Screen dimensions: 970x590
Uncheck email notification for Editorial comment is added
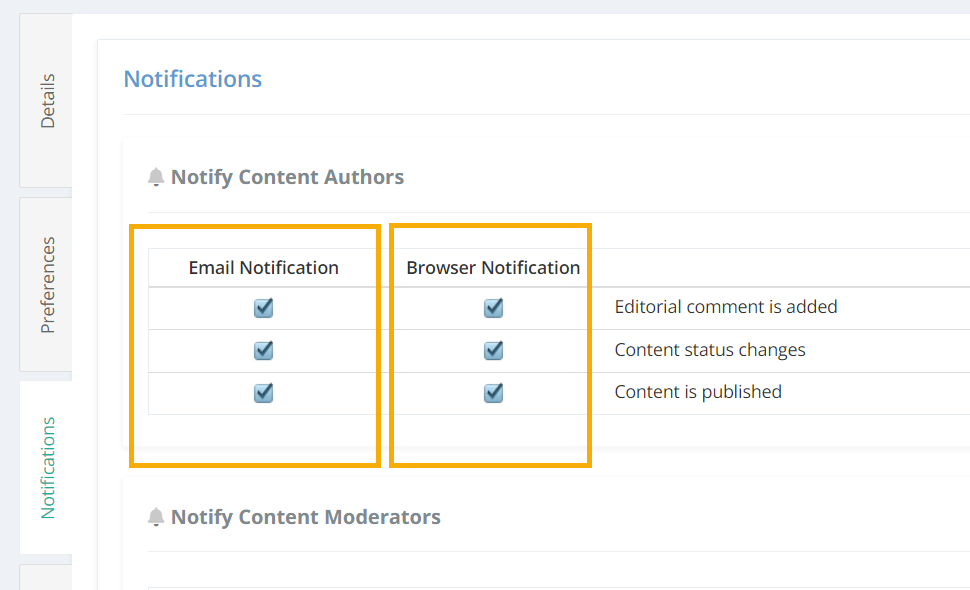click(264, 307)
